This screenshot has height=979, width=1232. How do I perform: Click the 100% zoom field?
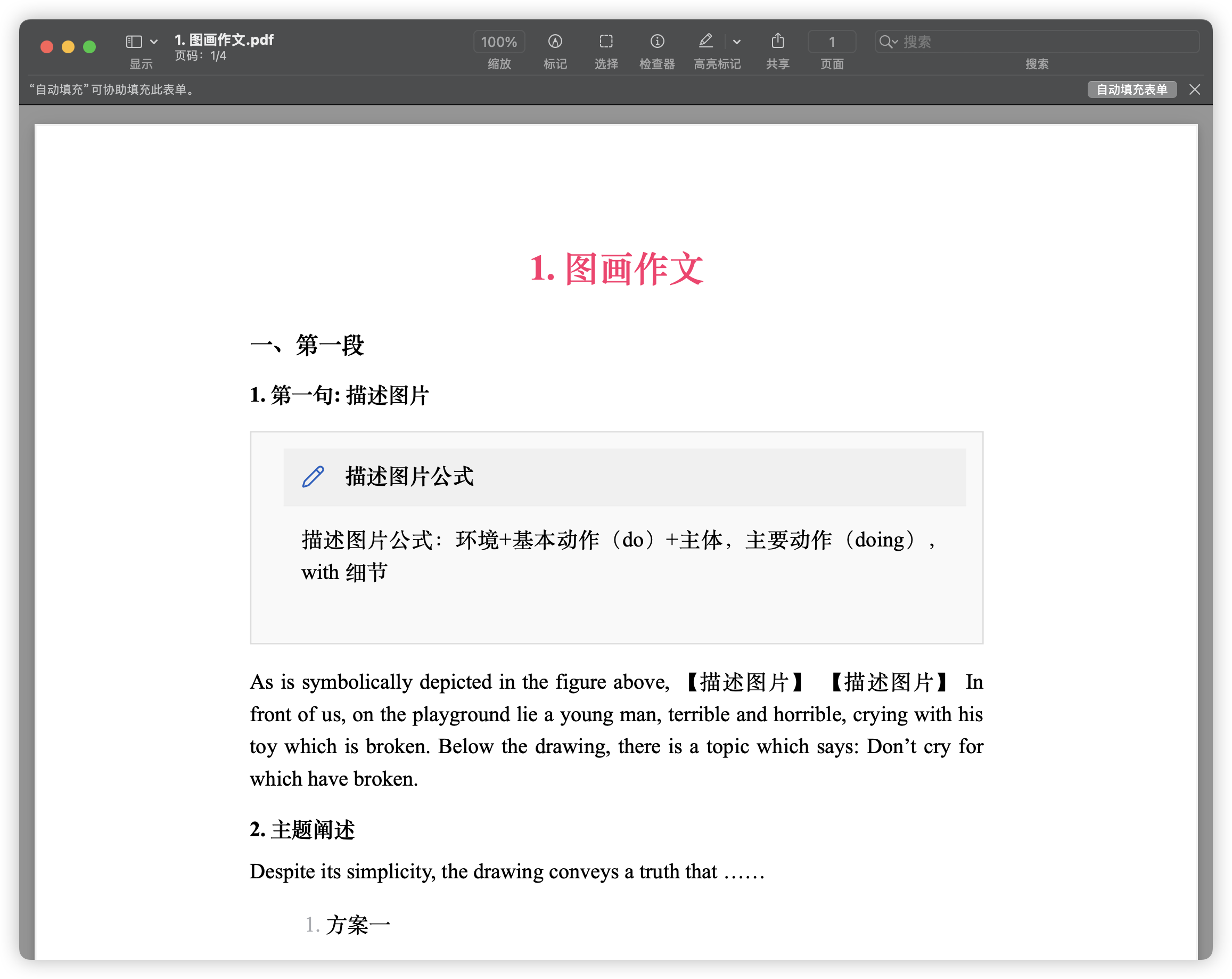(499, 42)
